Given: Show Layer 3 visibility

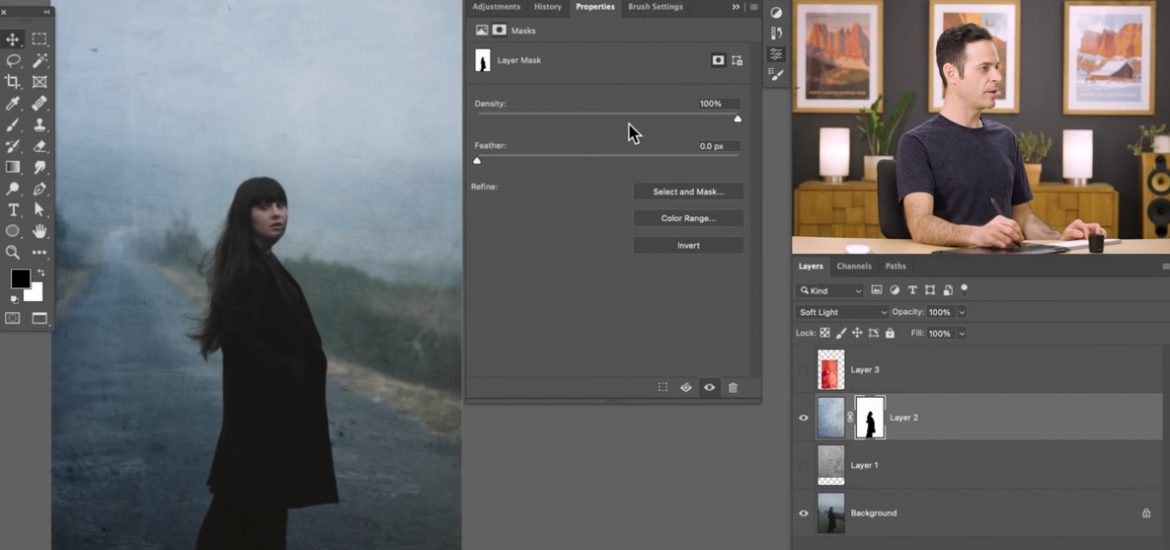Looking at the screenshot, I should [804, 369].
